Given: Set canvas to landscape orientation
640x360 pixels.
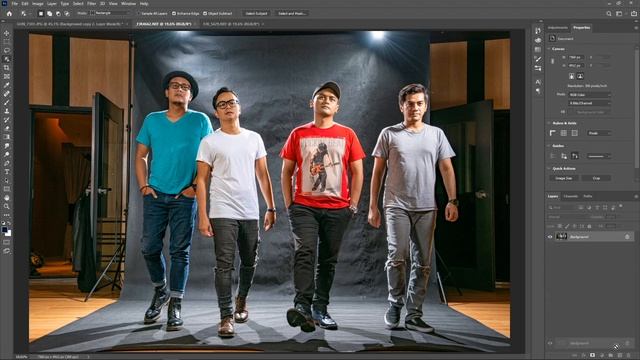Looking at the screenshot, I should [x=580, y=76].
